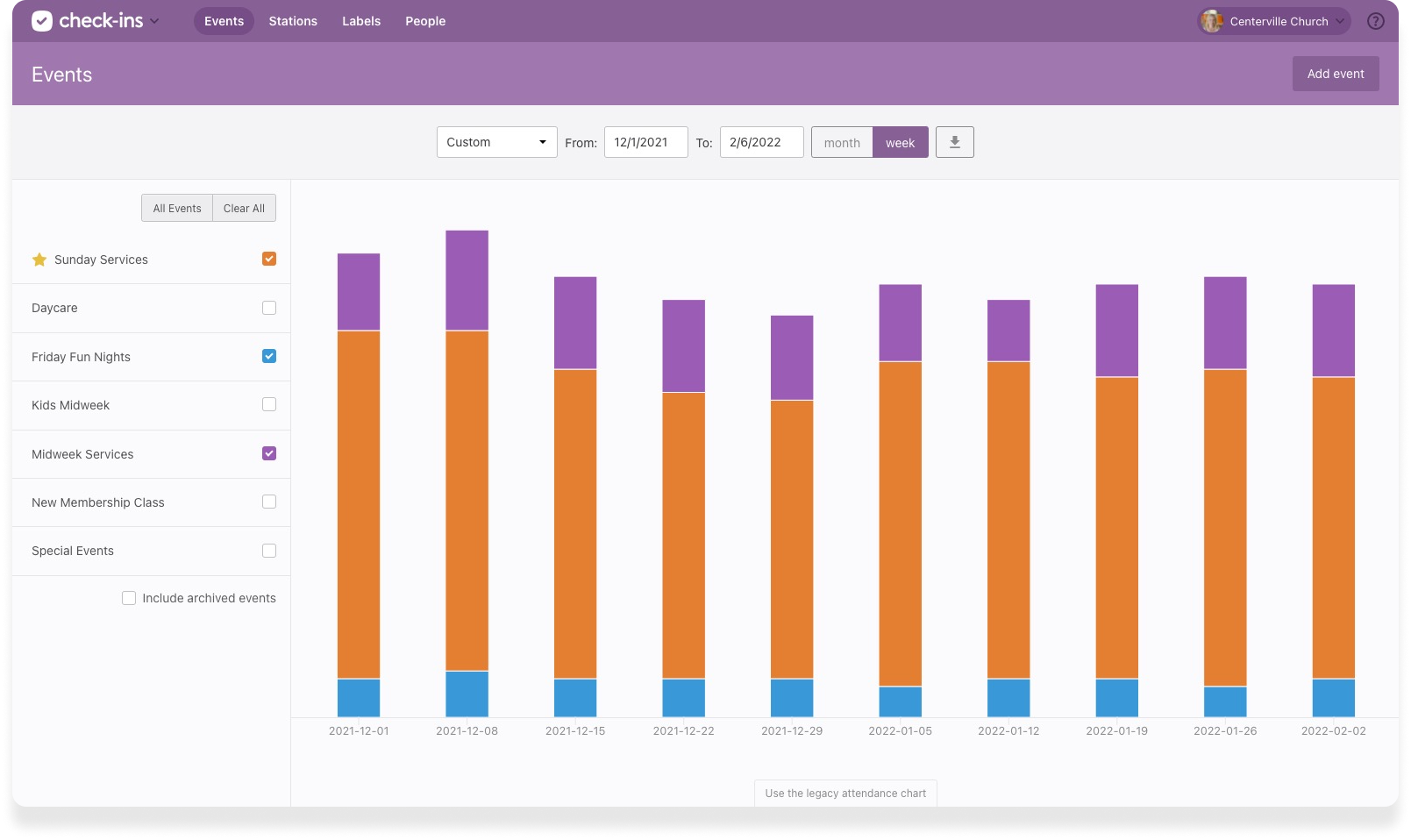Switch to month view
Image resolution: width=1411 pixels, height=840 pixels.
click(x=841, y=141)
